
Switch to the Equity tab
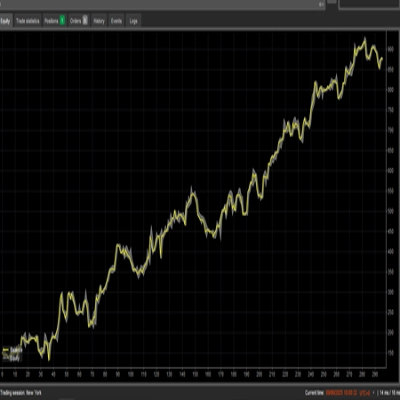6,21
